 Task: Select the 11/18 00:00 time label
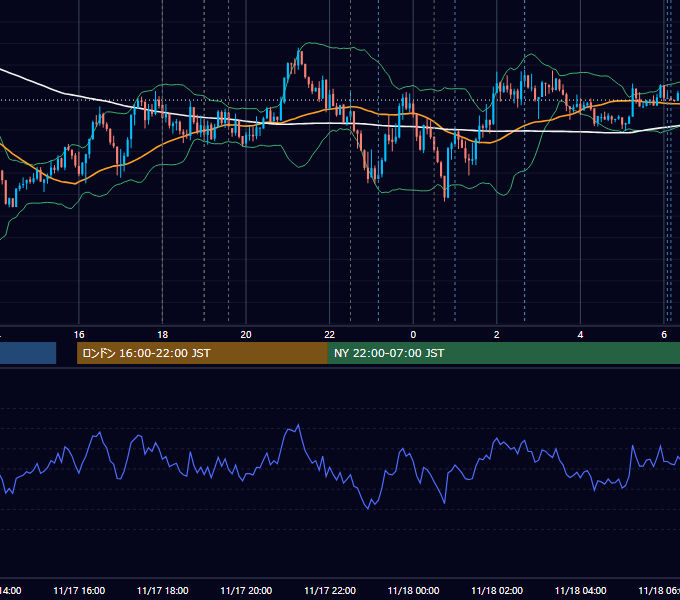click(x=413, y=590)
